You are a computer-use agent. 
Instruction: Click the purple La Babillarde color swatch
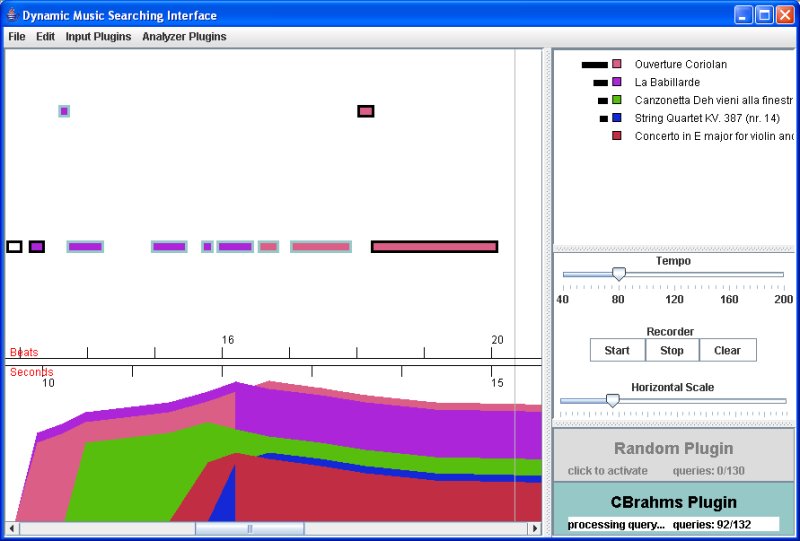point(617,82)
